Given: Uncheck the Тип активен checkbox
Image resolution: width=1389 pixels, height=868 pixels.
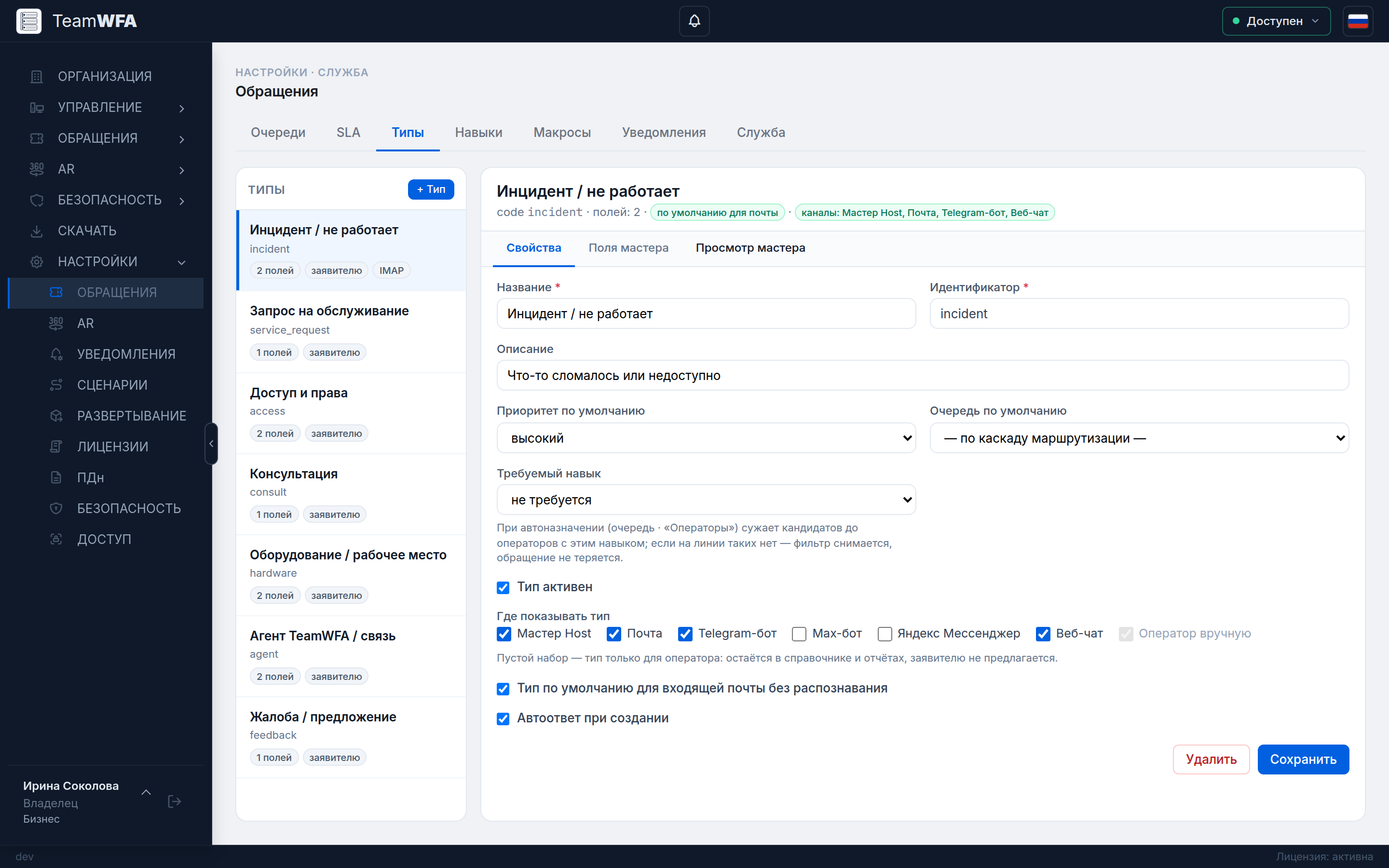Looking at the screenshot, I should (503, 587).
